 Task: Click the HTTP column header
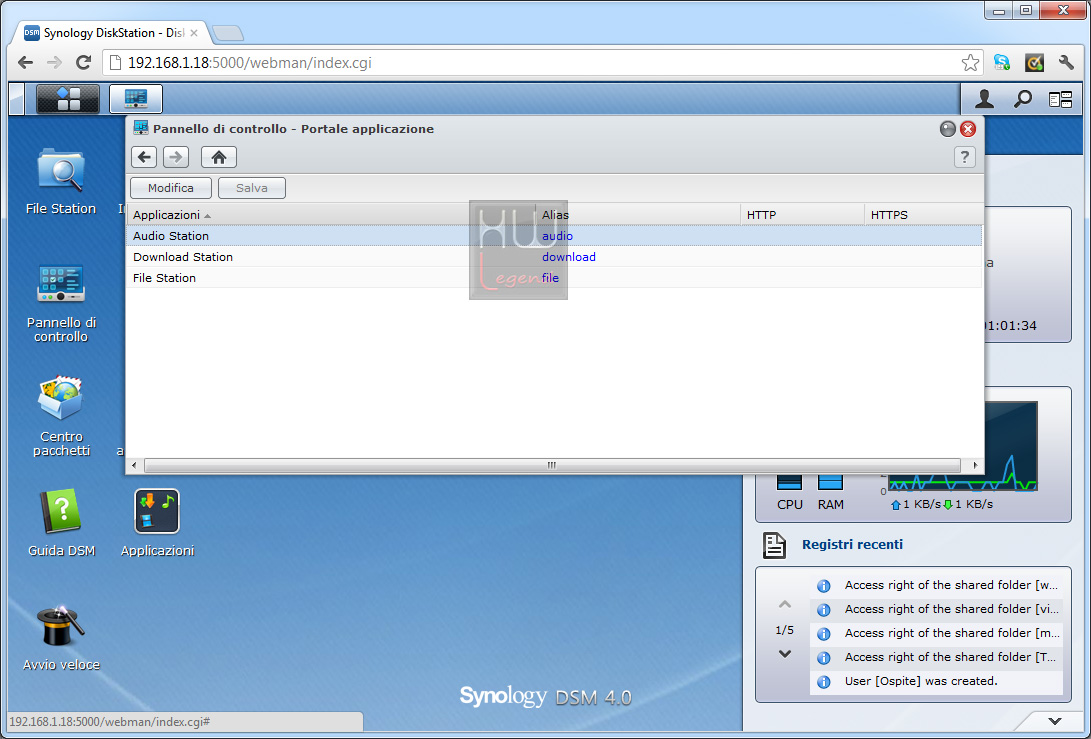[802, 215]
